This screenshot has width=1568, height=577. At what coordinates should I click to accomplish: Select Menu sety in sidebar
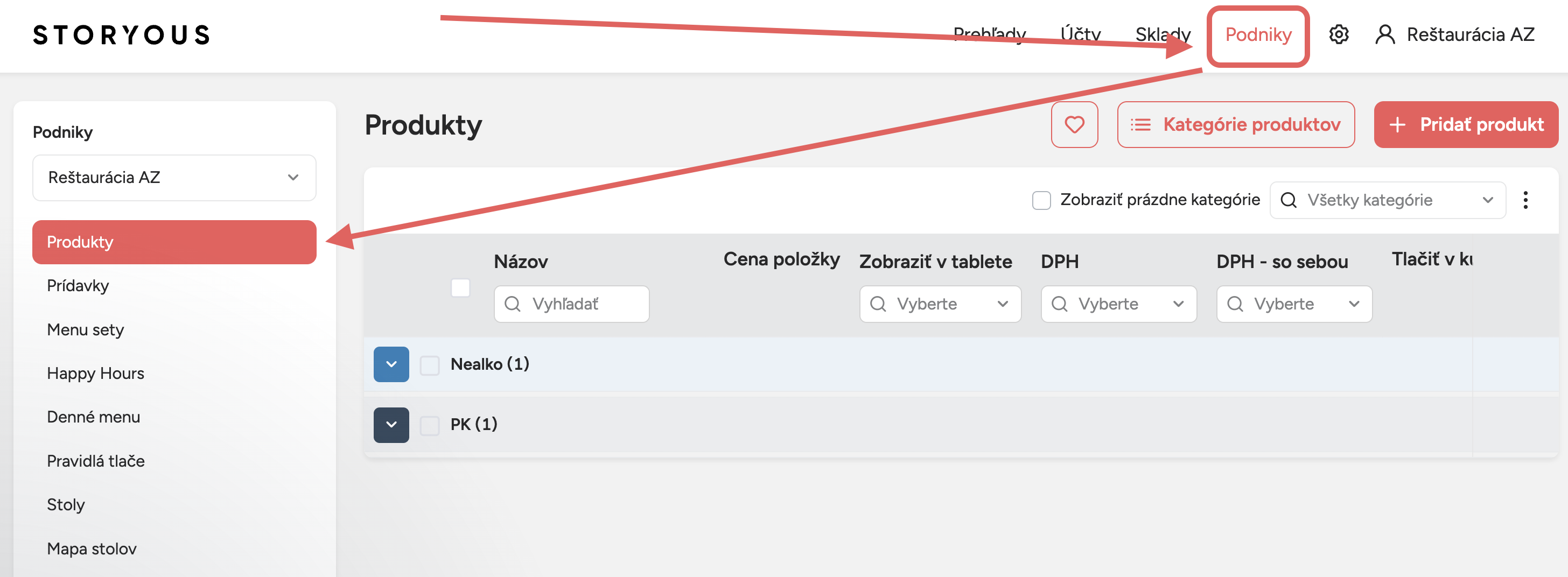(x=85, y=329)
